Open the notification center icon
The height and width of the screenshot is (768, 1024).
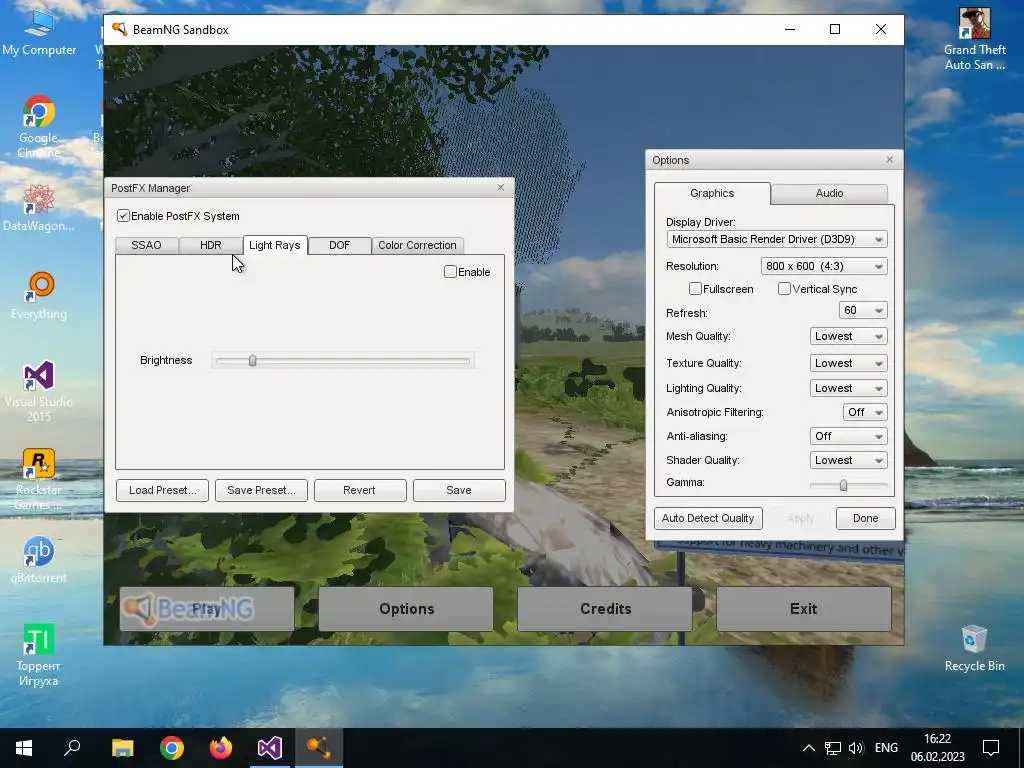pos(991,748)
